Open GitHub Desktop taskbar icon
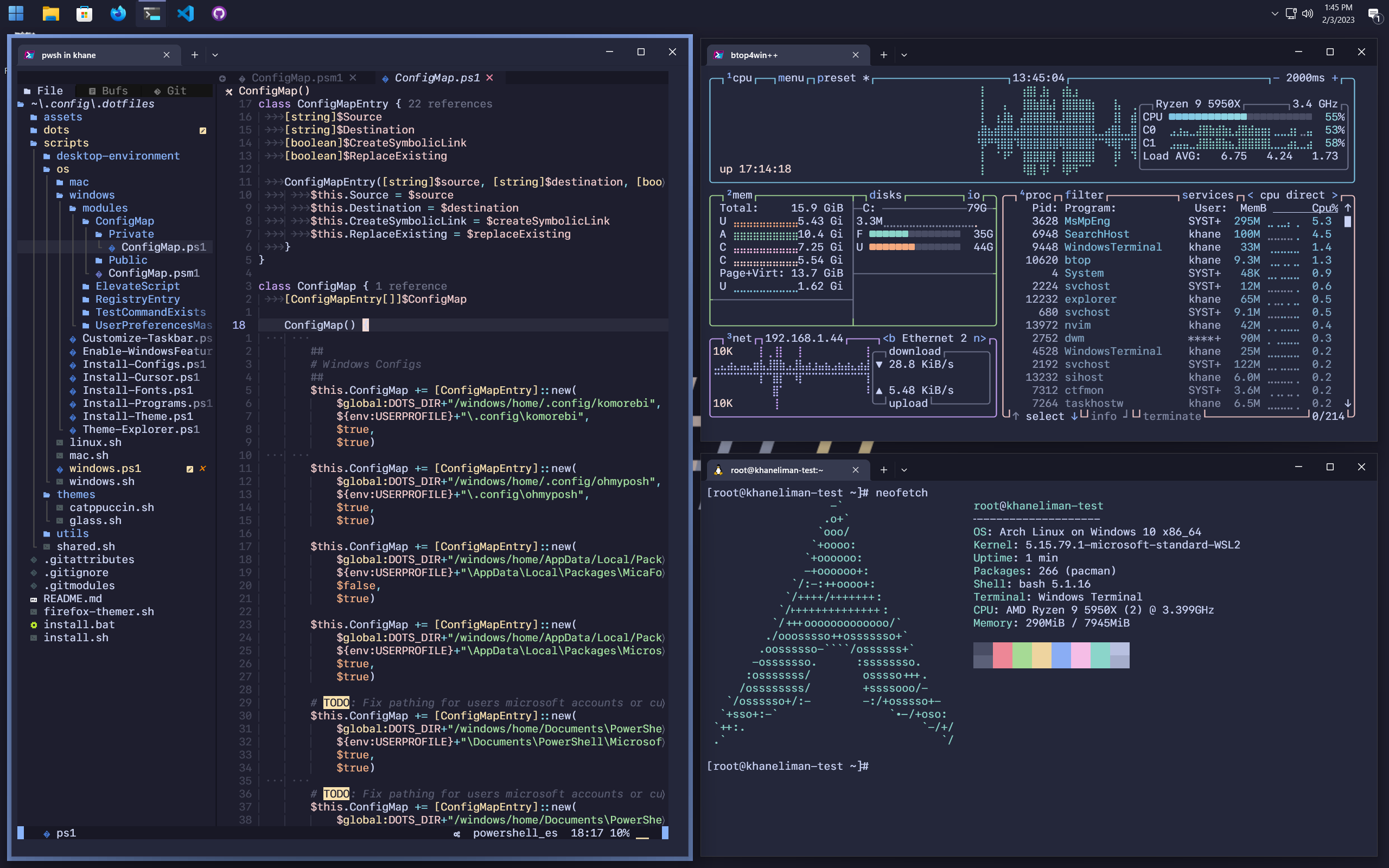 tap(219, 13)
